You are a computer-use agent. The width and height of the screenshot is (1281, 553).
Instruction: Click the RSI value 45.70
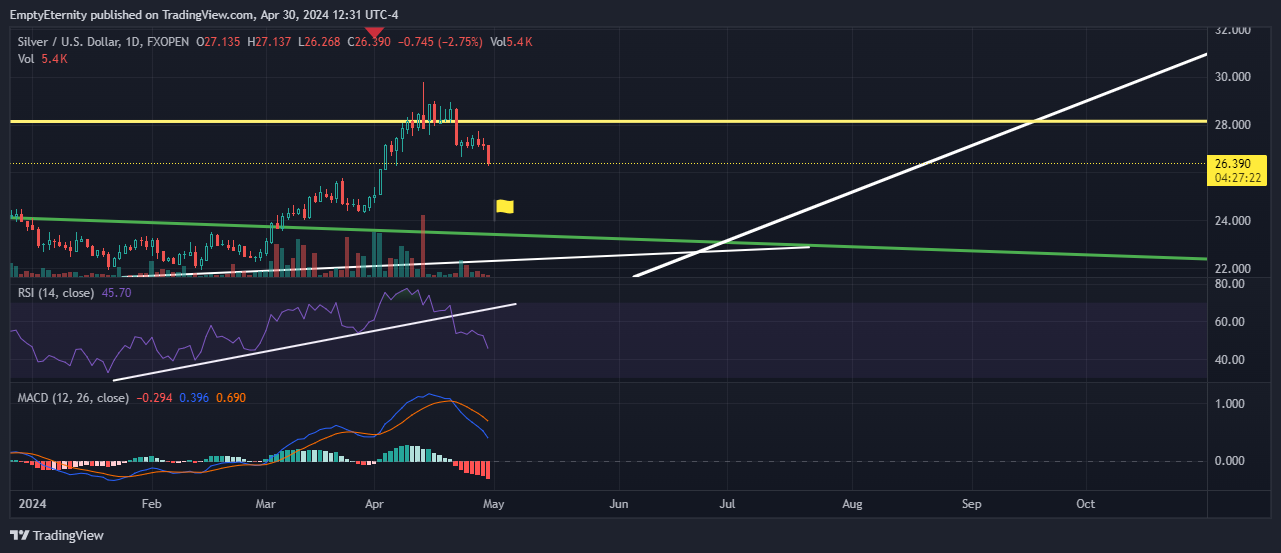[116, 293]
